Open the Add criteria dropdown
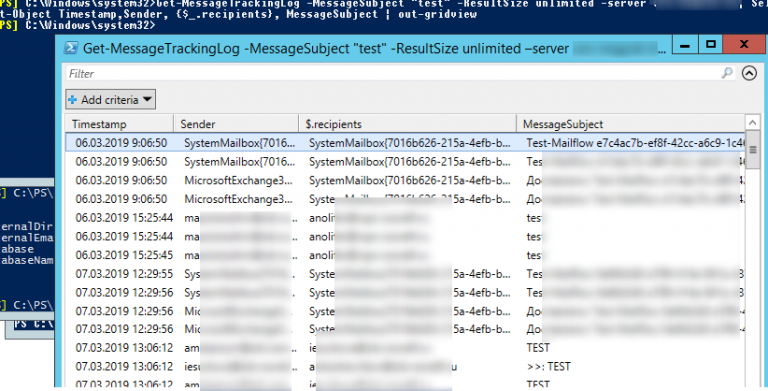 pos(111,99)
